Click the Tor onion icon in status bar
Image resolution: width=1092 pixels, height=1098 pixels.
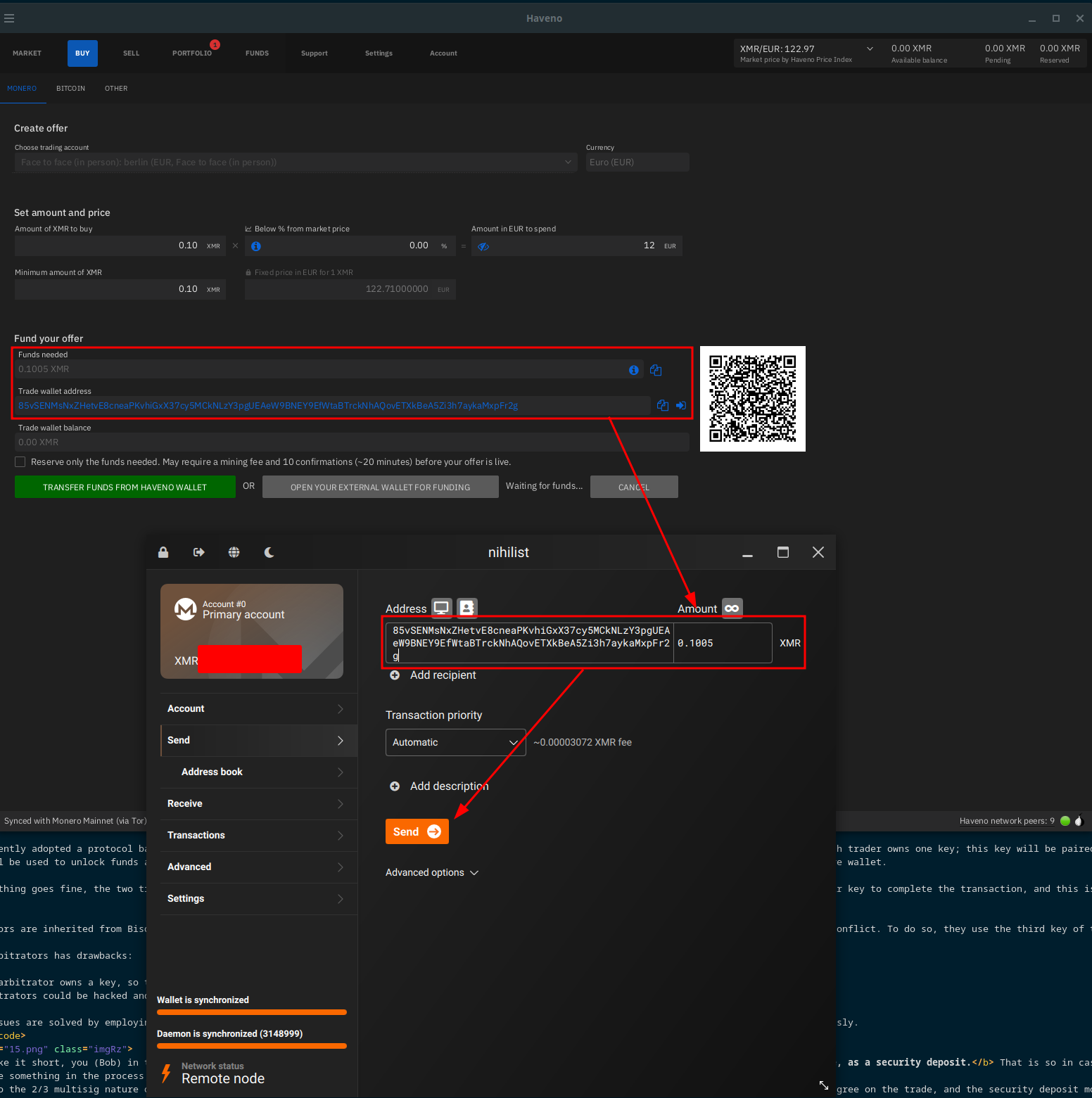[x=1079, y=821]
